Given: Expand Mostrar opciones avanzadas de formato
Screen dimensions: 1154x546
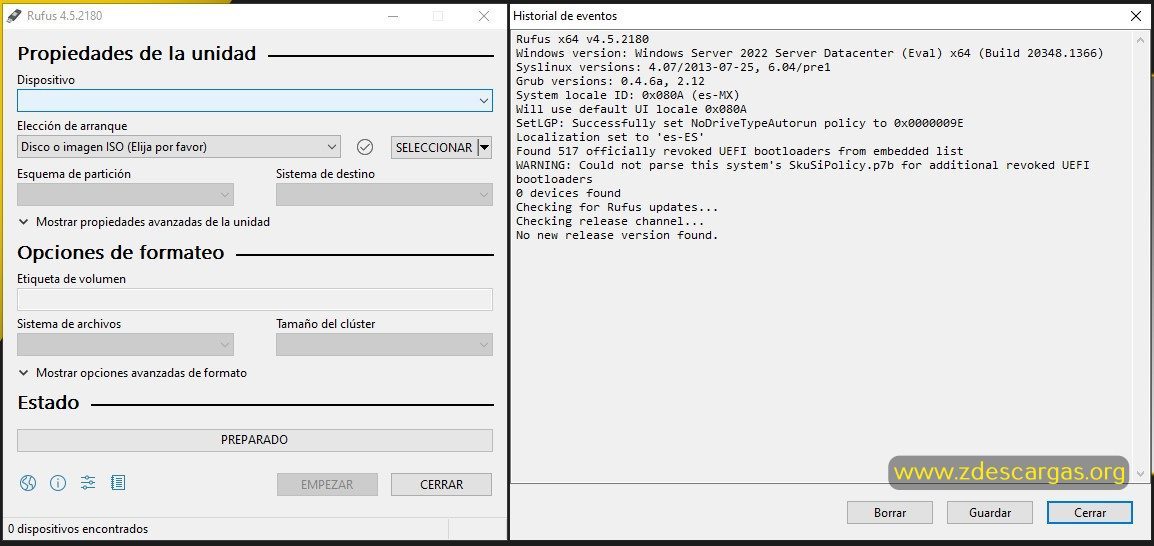Looking at the screenshot, I should point(132,373).
